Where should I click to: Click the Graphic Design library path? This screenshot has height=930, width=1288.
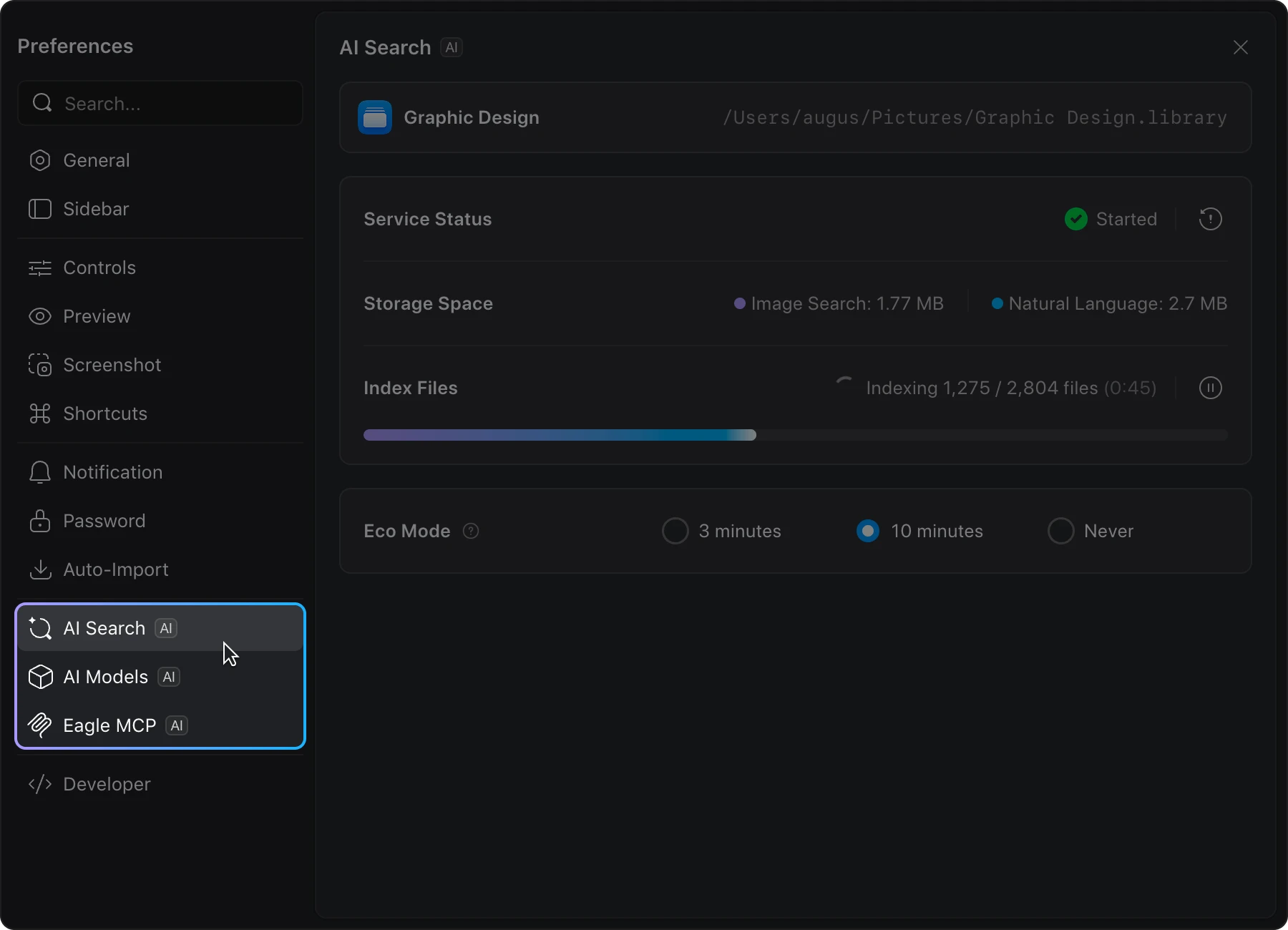click(975, 117)
